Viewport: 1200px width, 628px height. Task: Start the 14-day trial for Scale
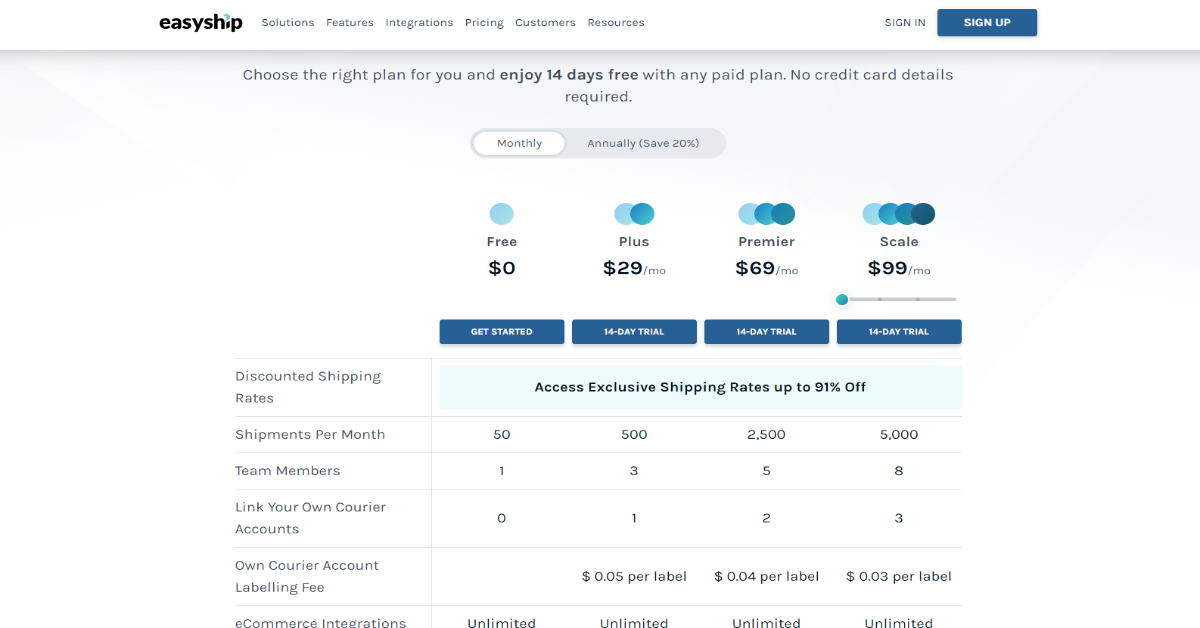(899, 332)
